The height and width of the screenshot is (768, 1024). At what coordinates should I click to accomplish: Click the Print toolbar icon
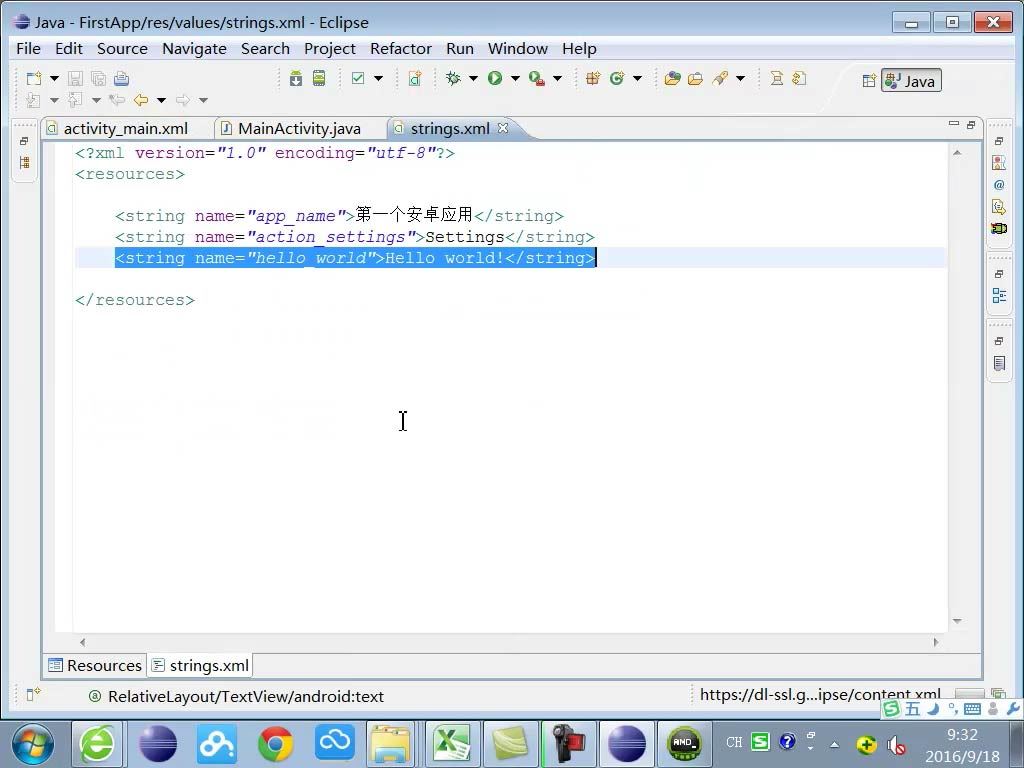121,79
